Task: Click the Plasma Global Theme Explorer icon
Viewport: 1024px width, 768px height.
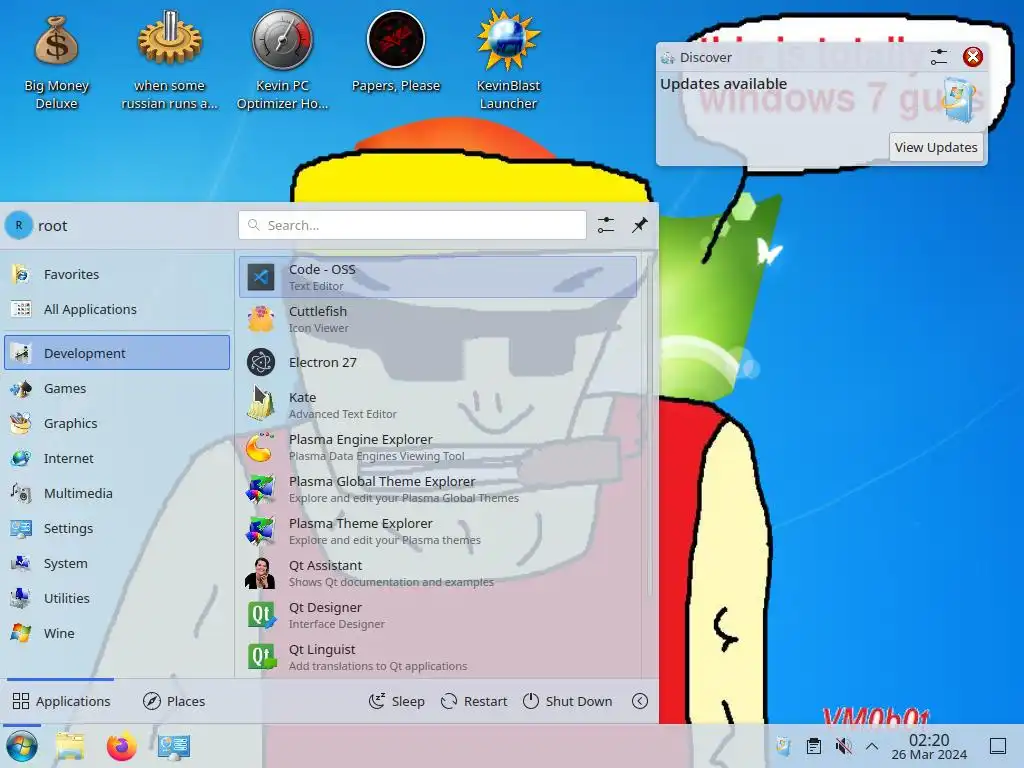Action: pos(261,489)
